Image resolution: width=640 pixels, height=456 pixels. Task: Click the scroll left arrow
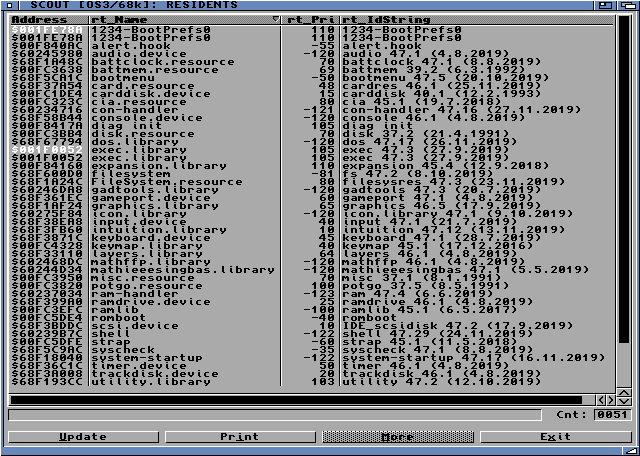[601, 400]
